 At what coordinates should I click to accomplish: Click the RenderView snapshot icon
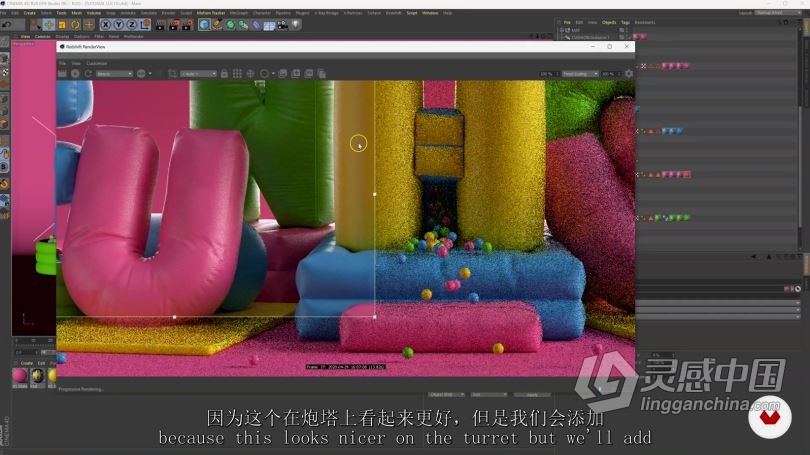coord(283,74)
